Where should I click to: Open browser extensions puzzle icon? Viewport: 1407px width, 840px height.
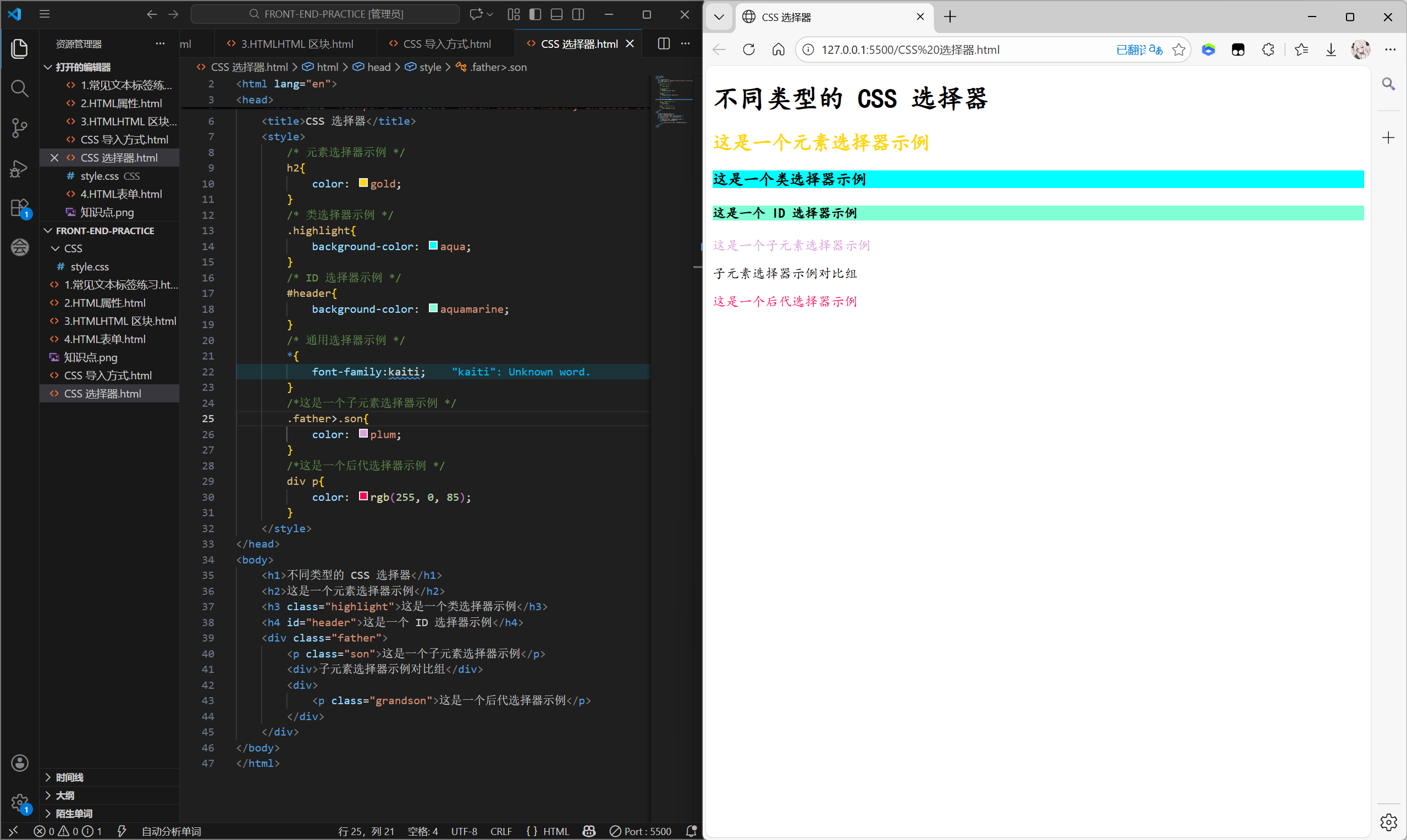point(1268,50)
